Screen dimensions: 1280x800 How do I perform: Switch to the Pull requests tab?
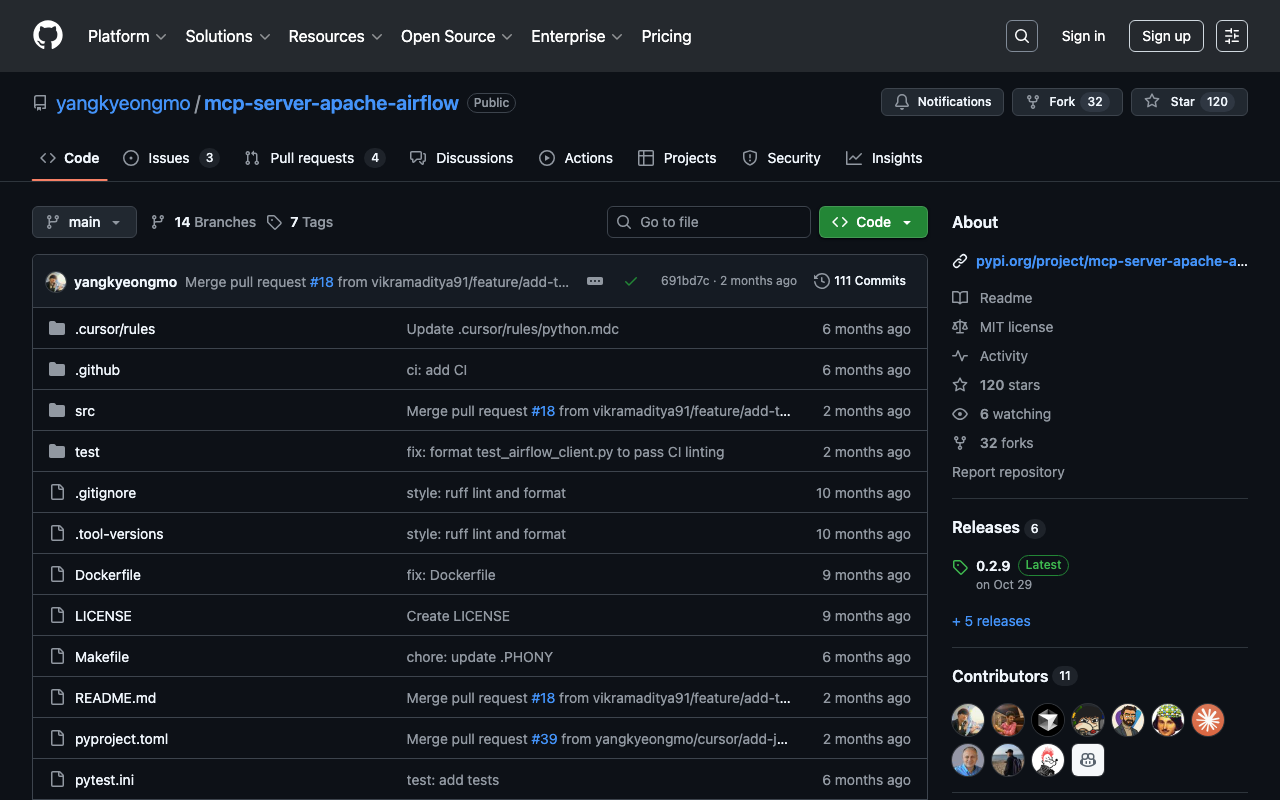tap(312, 158)
